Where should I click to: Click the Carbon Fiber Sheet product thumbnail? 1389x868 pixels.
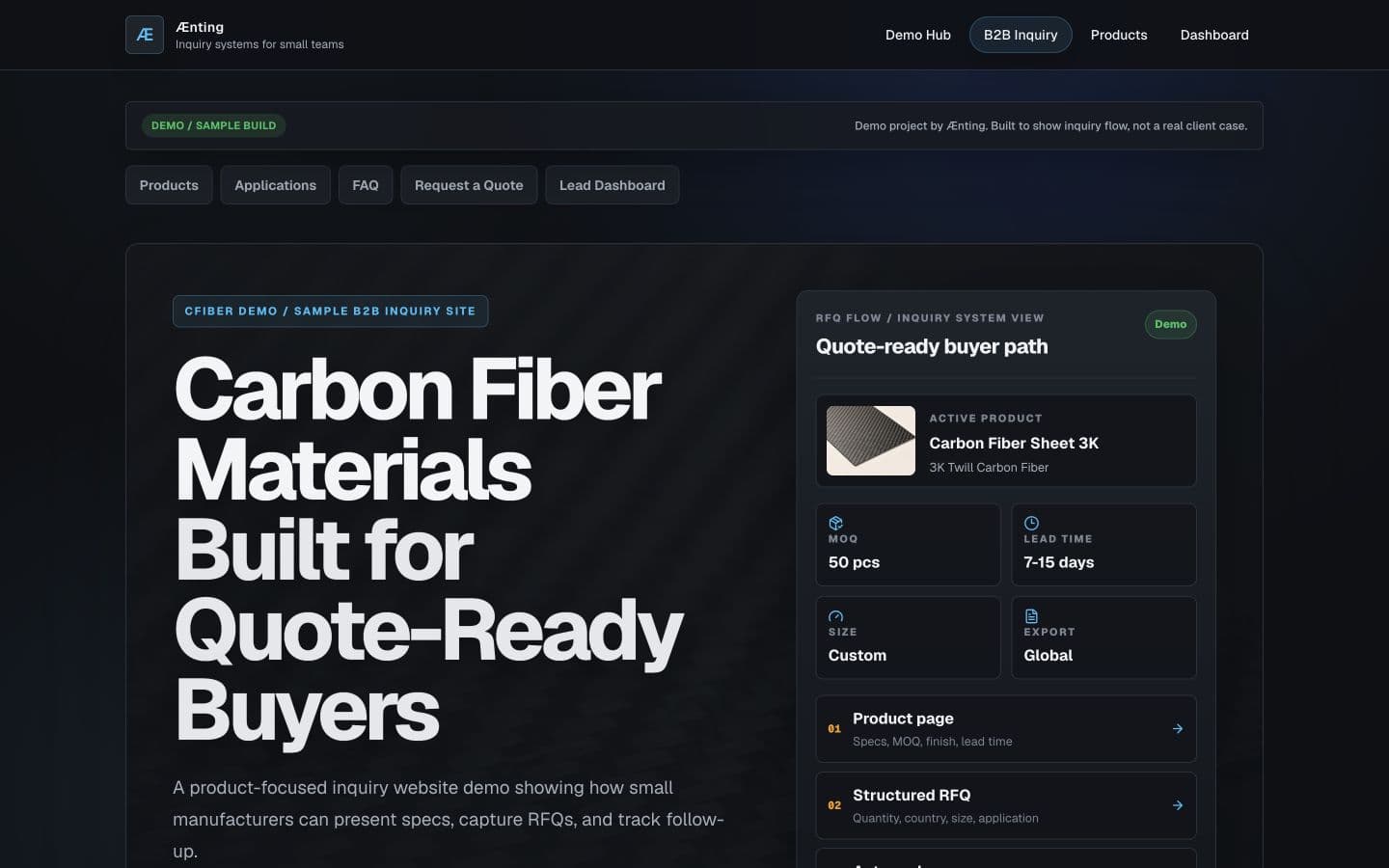point(871,441)
